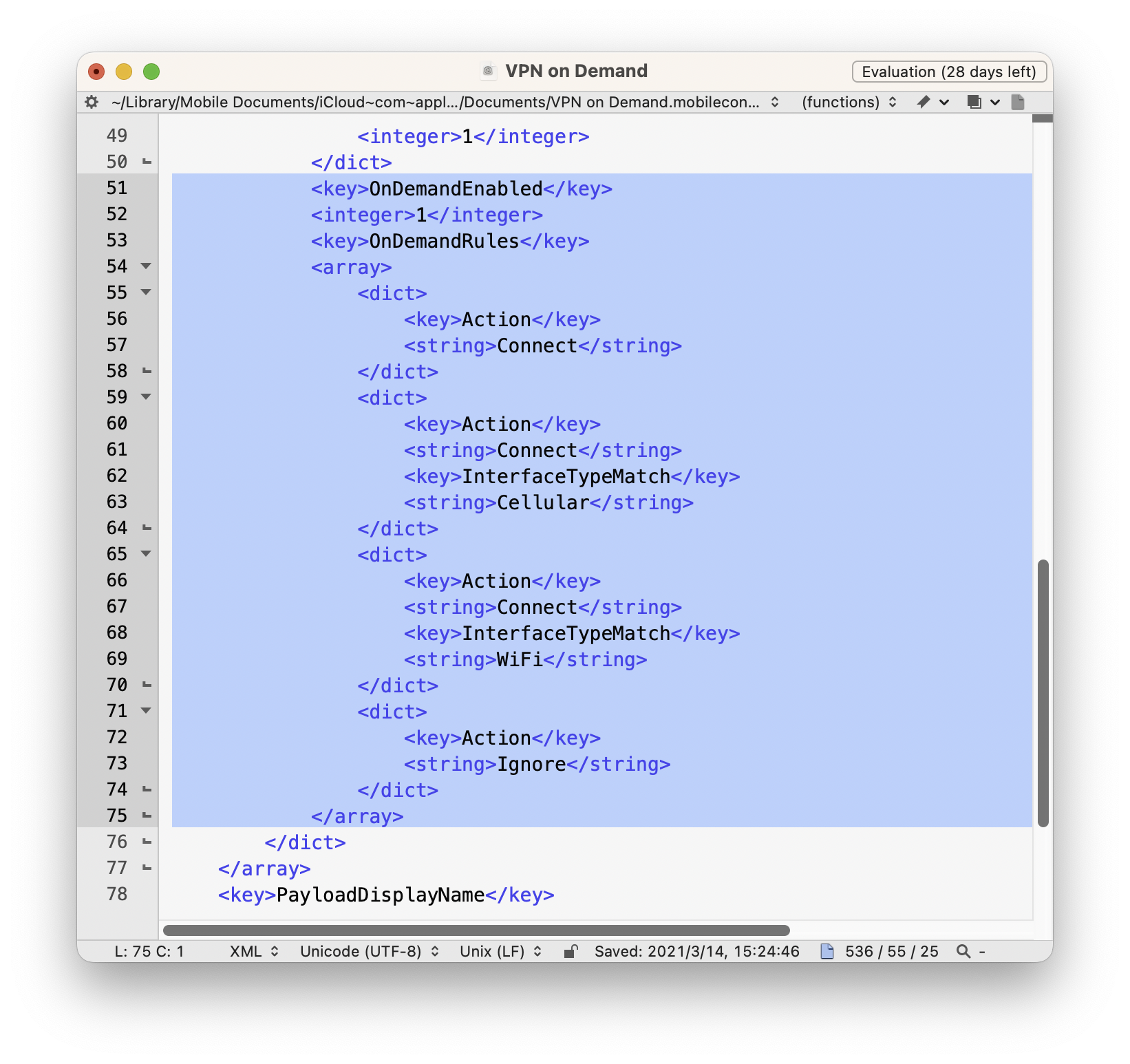Click the fold end marker on line 58
Screen dimensions: 1130x1064
147,372
